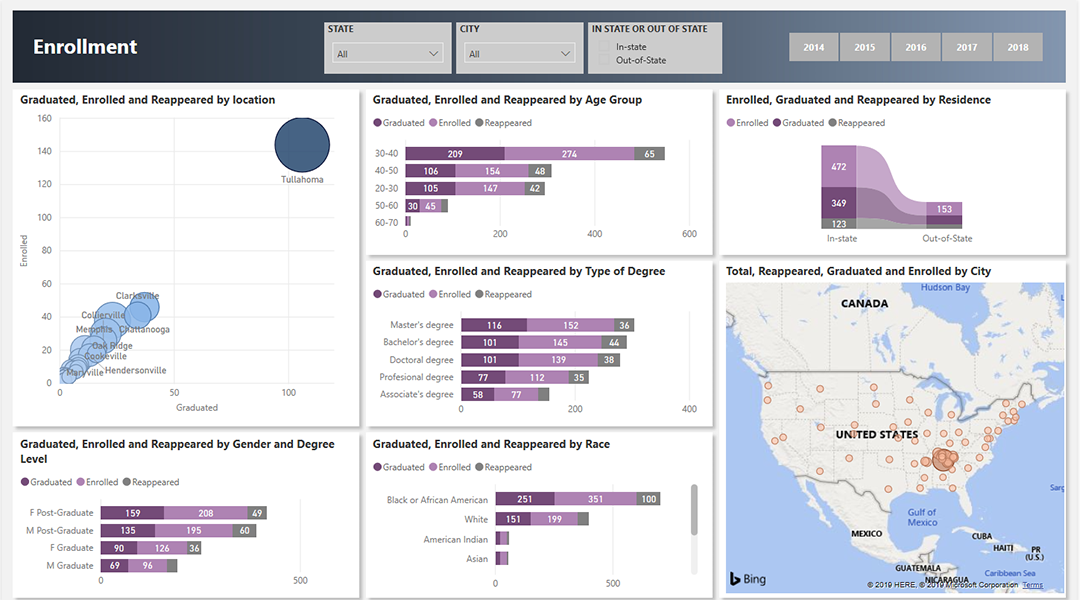Select the 153 Out-of-State segment

coord(944,209)
